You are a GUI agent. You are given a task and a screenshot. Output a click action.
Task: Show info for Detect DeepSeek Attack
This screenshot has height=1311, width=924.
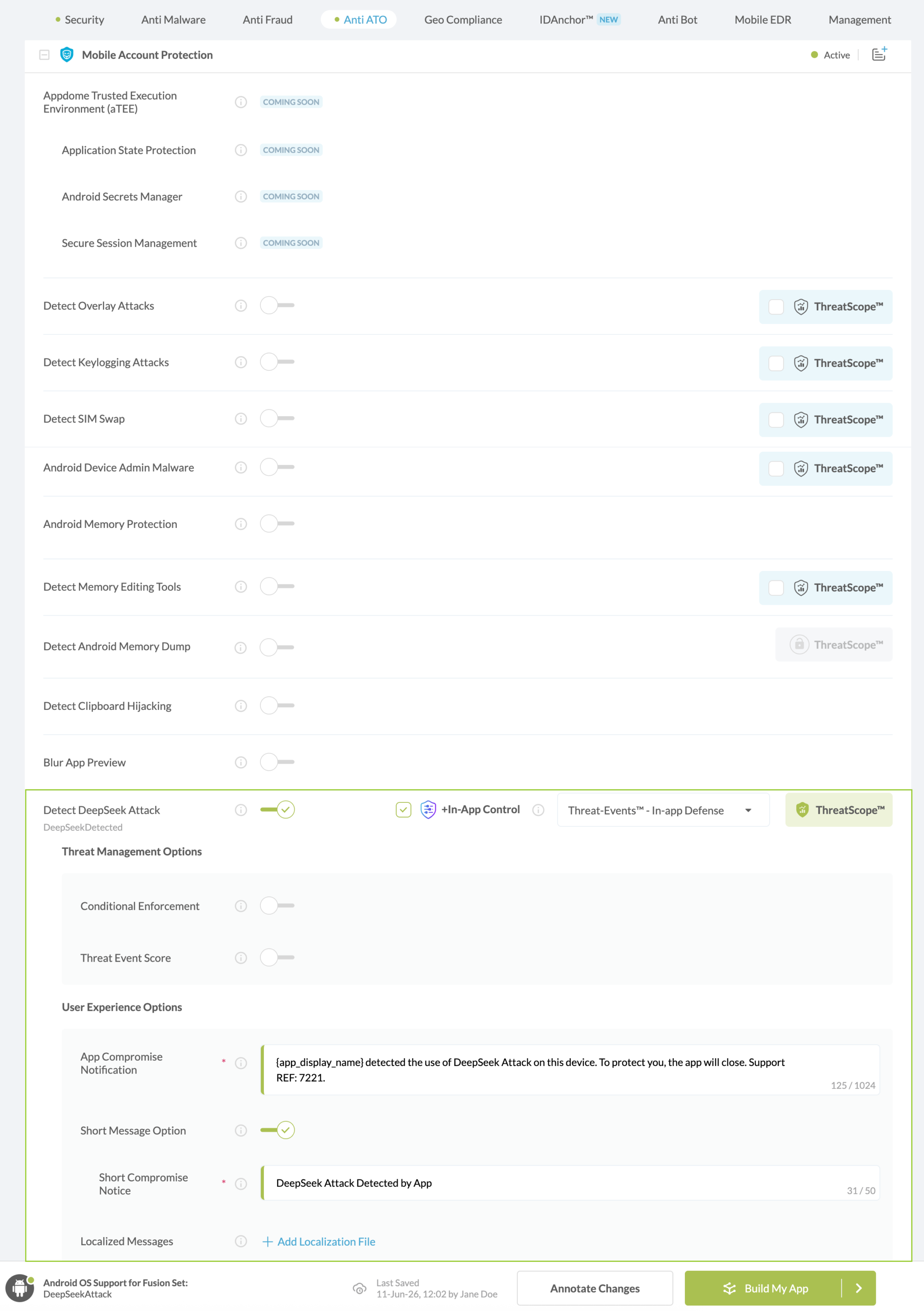pyautogui.click(x=241, y=810)
